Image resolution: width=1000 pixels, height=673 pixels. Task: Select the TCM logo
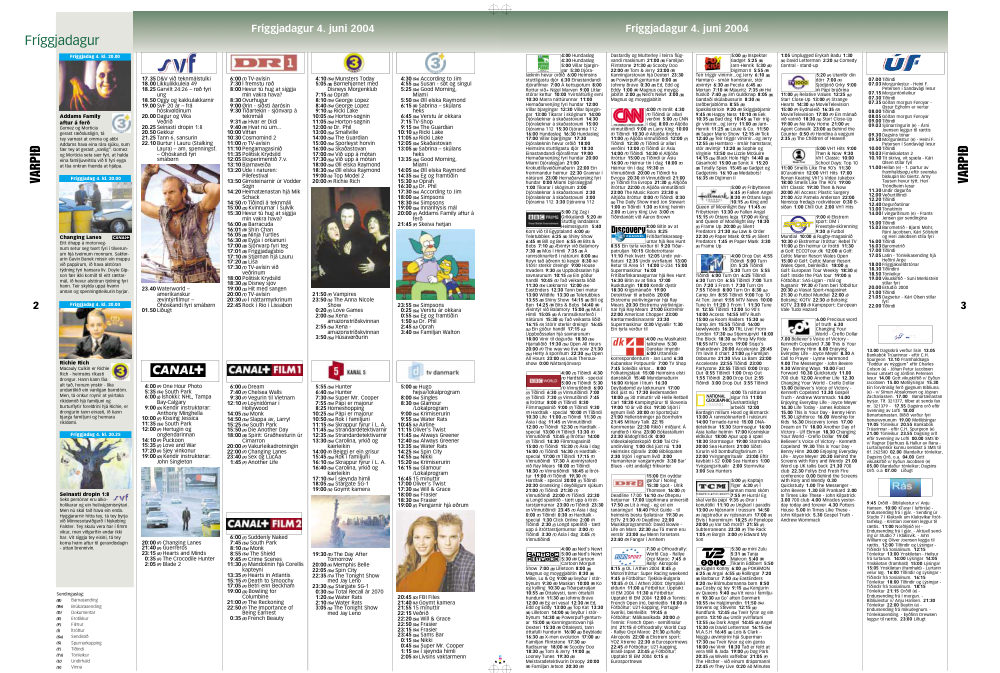pos(712,486)
